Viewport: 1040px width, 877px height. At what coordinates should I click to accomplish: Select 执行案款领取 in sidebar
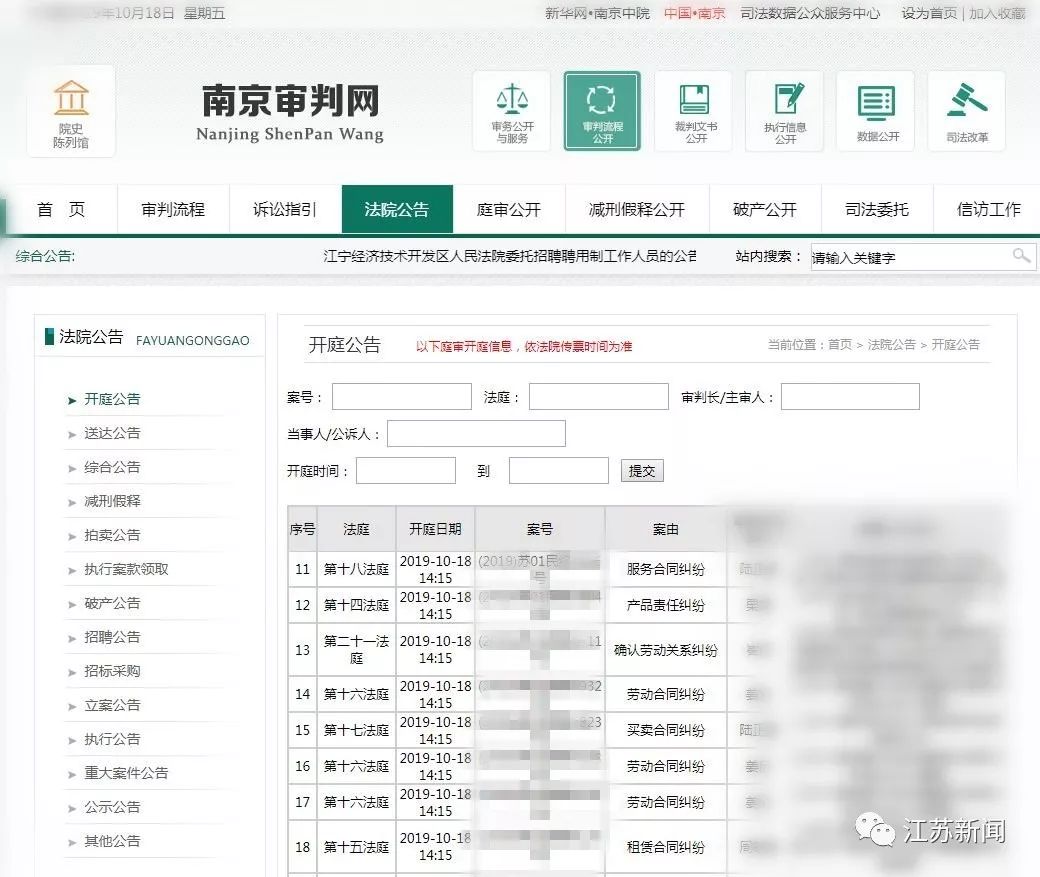(x=126, y=569)
